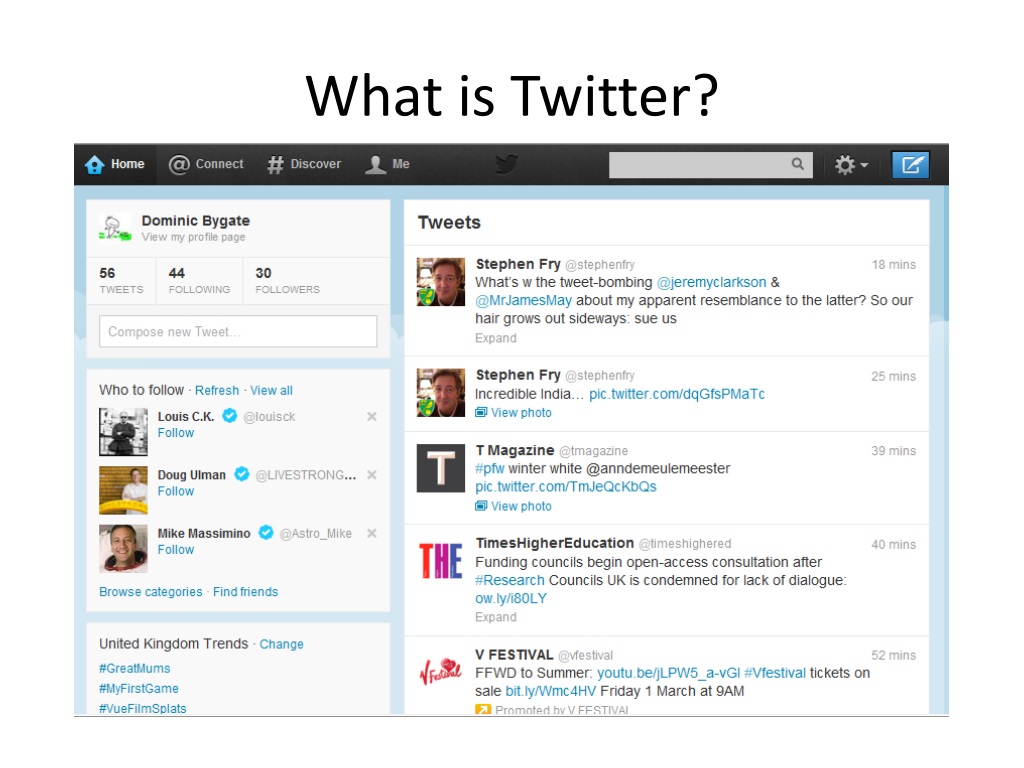The height and width of the screenshot is (768, 1024).
Task: Click the 25 mins timestamp
Action: point(893,376)
